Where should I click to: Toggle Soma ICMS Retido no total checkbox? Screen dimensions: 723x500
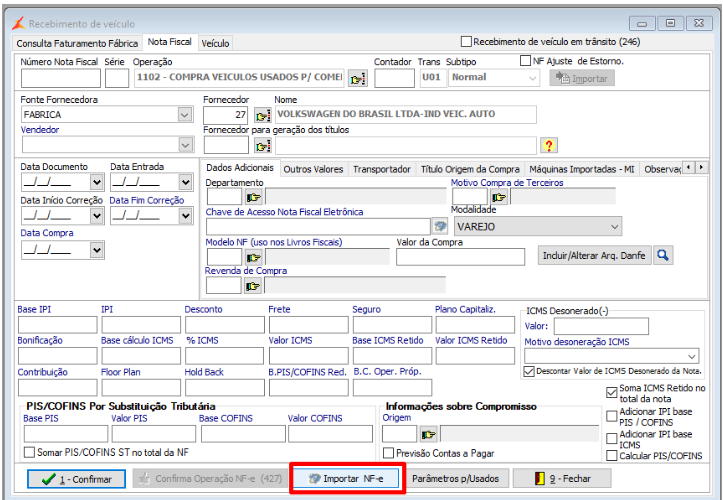(612, 392)
